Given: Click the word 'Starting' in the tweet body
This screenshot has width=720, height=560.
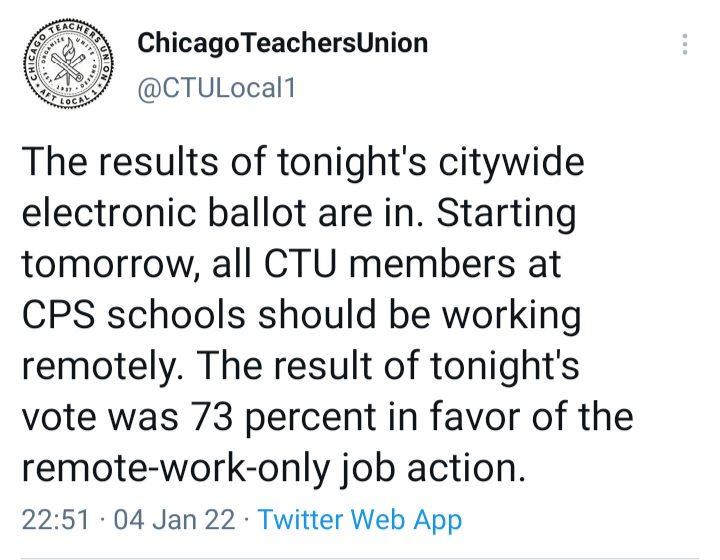Looking at the screenshot, I should [506, 213].
